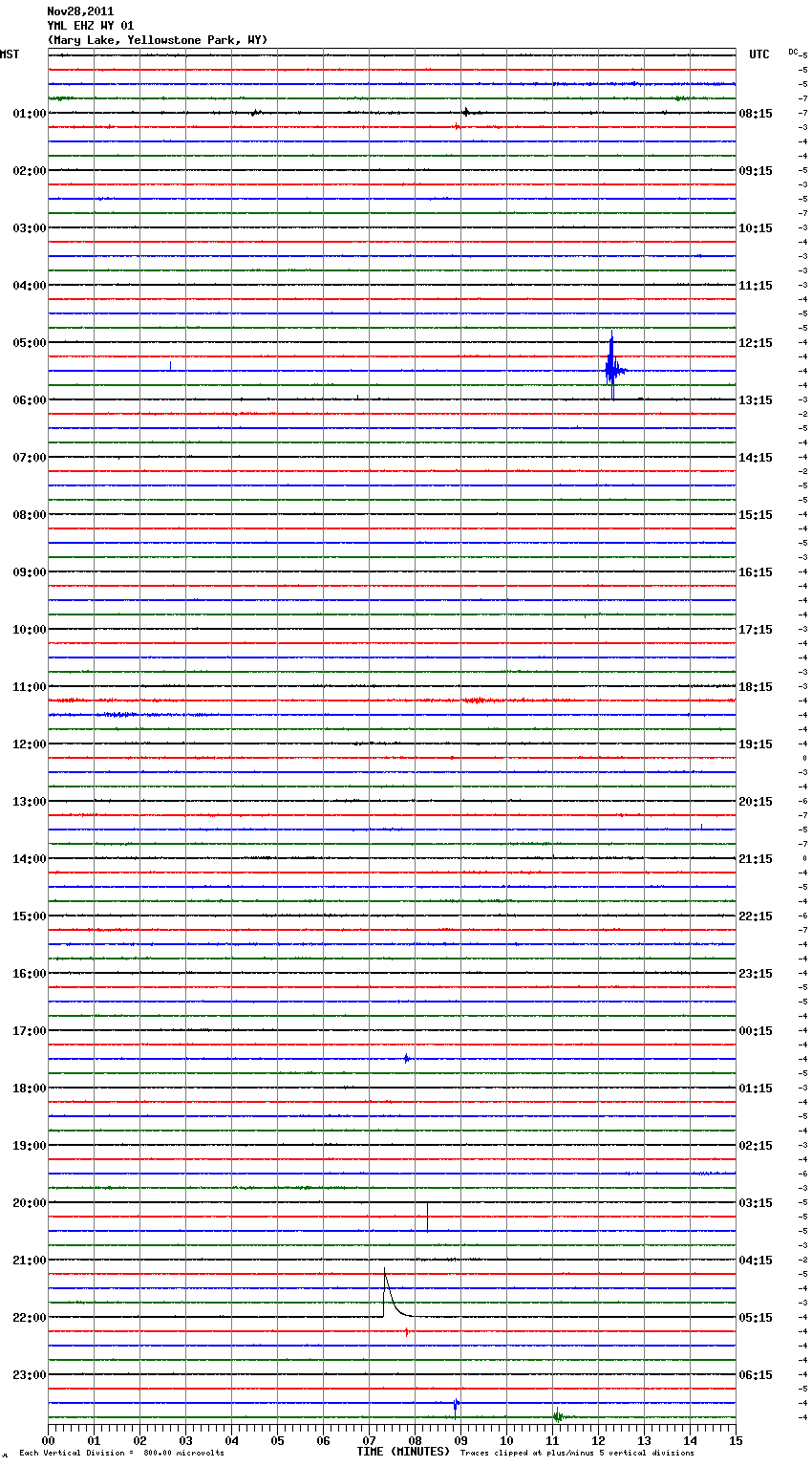Screen dimensions: 812x1466
Task: Click the noisy red signal burst on the 11:15 trace
Action: 478,701
